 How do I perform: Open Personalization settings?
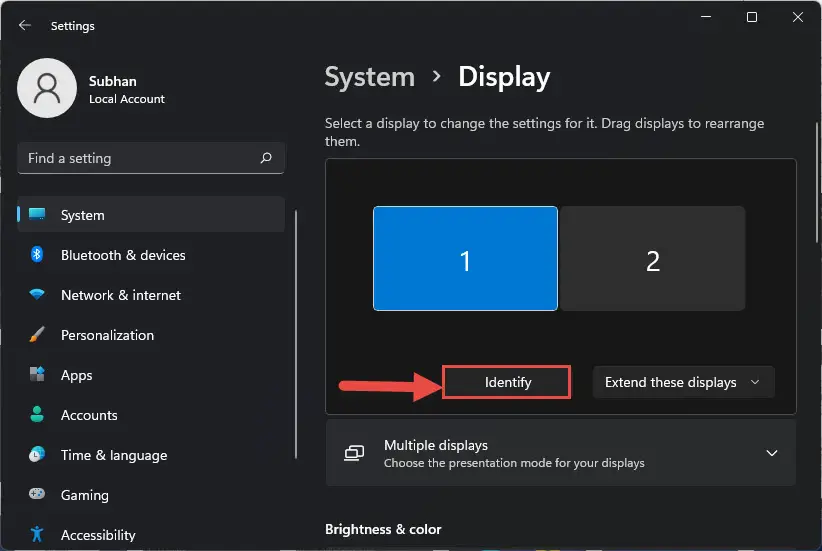pos(151,335)
